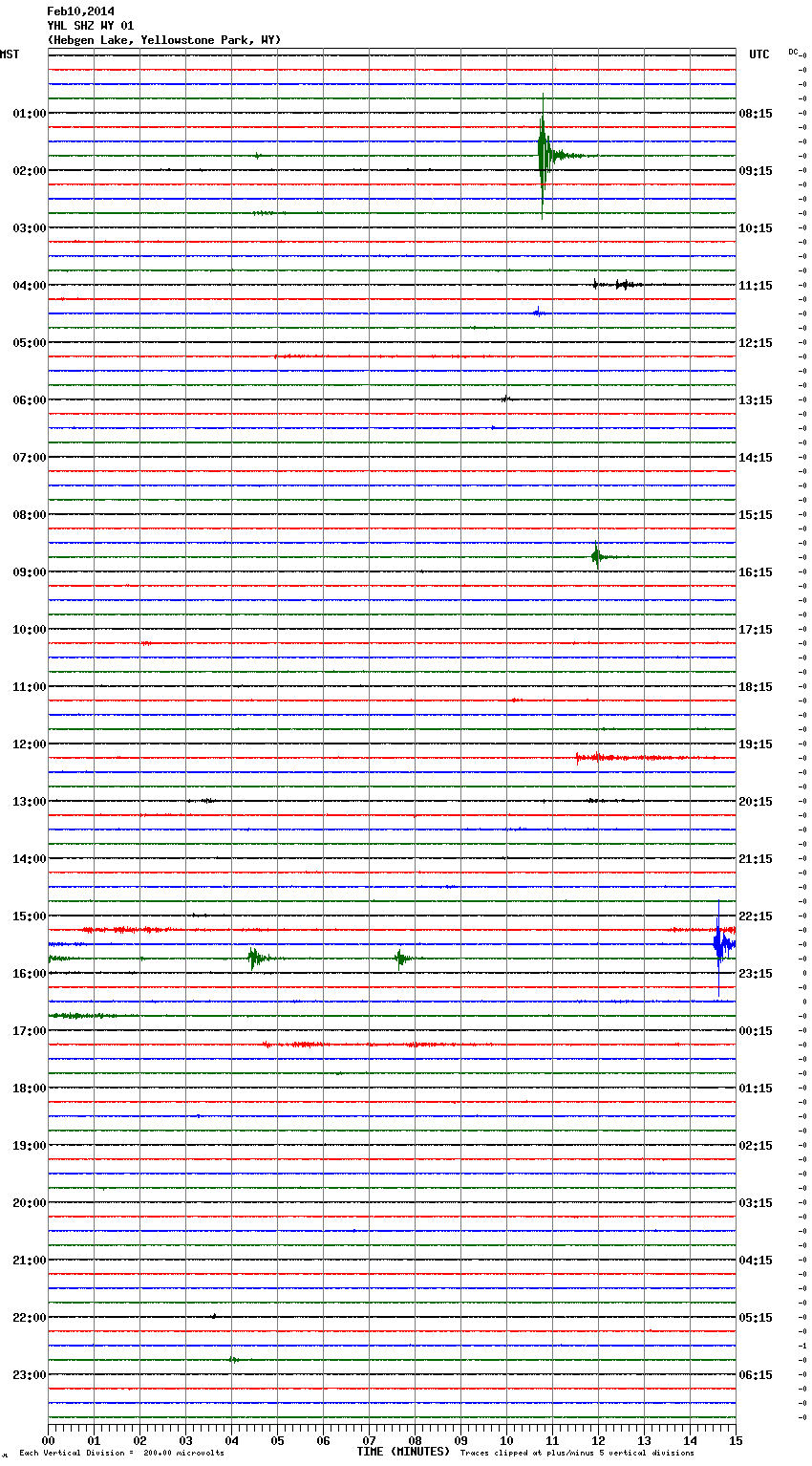Click the small green event on the 22:45 trace
The image size is (812, 1466).
234,1359
